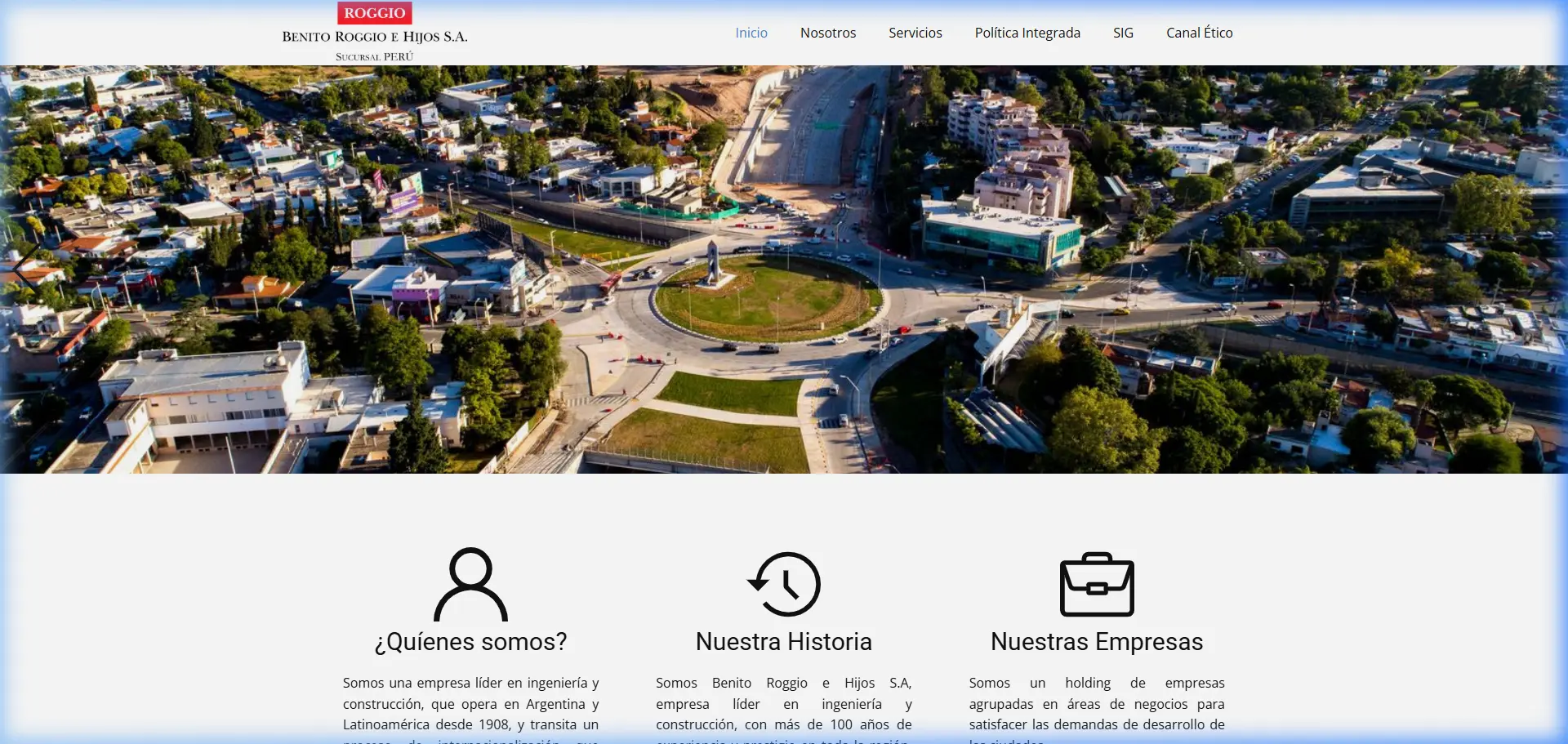Click the Nuestra Historia heading
Screen dimensions: 1568x744
coord(784,642)
